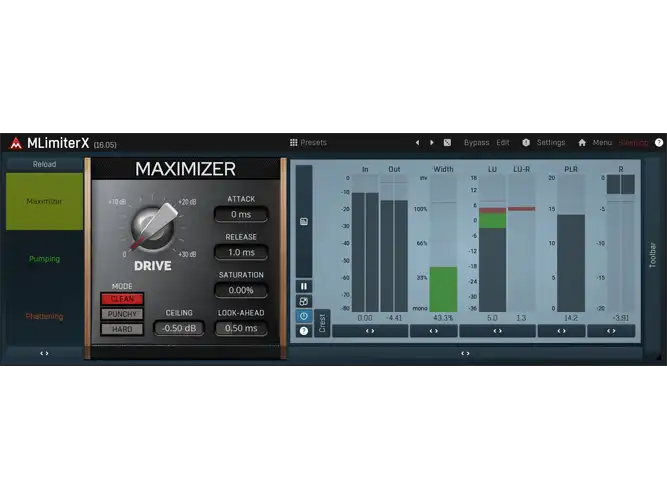The width and height of the screenshot is (667, 500).
Task: Click the PLR value 14.2
Action: (571, 318)
